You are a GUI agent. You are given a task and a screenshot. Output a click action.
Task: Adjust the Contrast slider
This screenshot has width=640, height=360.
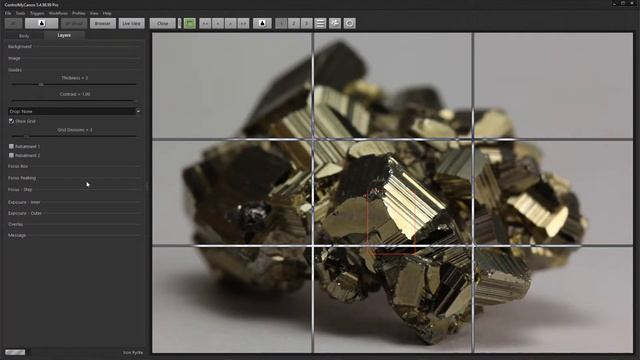click(x=74, y=100)
